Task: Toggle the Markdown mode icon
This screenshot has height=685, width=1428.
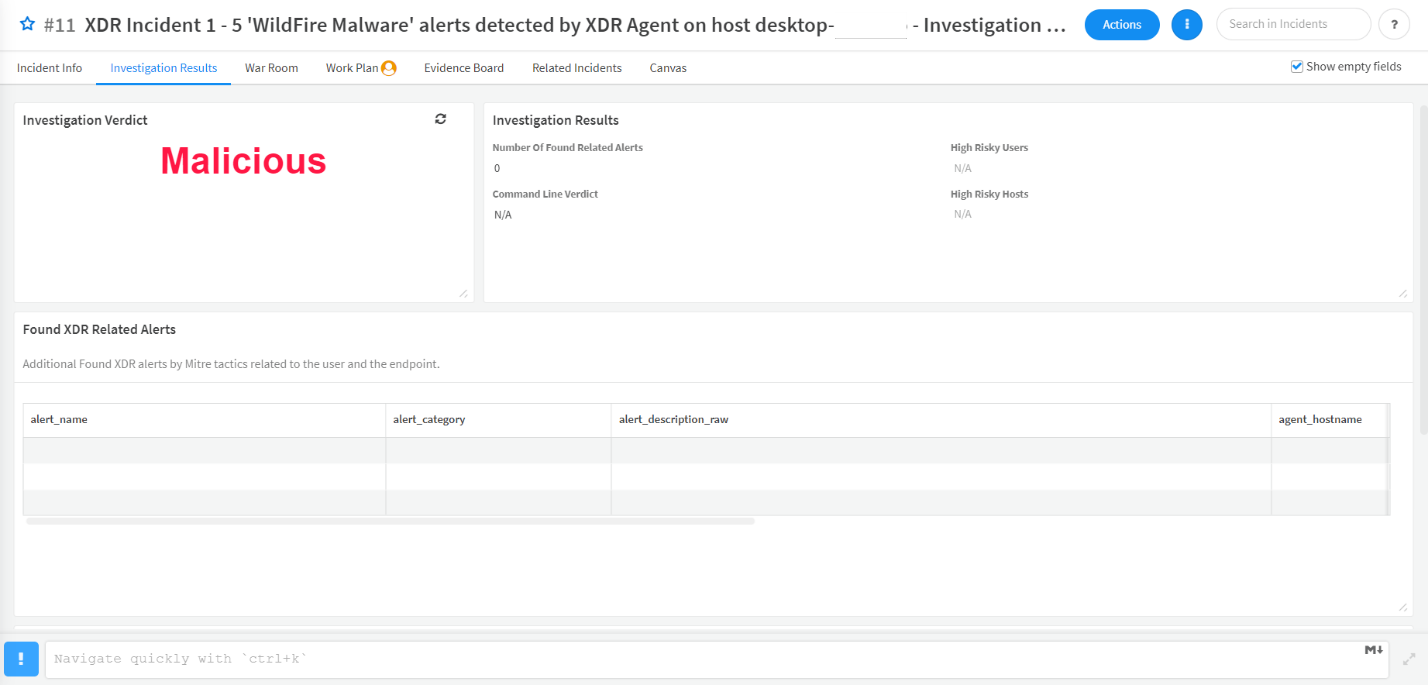Action: pyautogui.click(x=1373, y=650)
